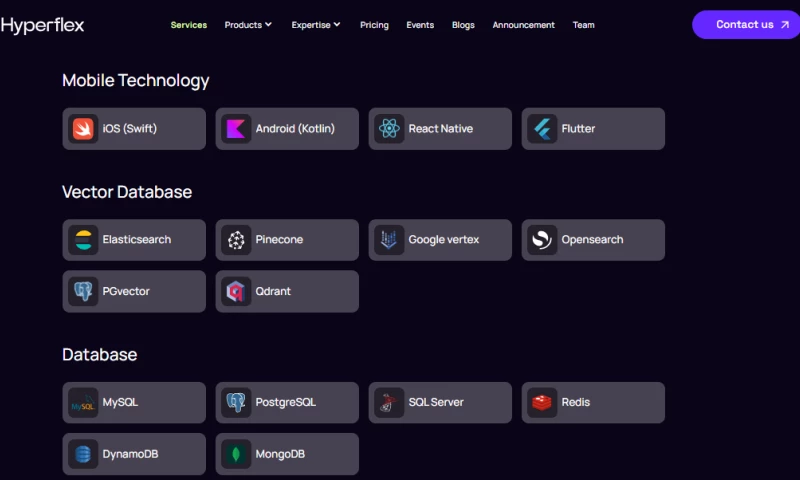Select the Qdrant label

coord(273,291)
